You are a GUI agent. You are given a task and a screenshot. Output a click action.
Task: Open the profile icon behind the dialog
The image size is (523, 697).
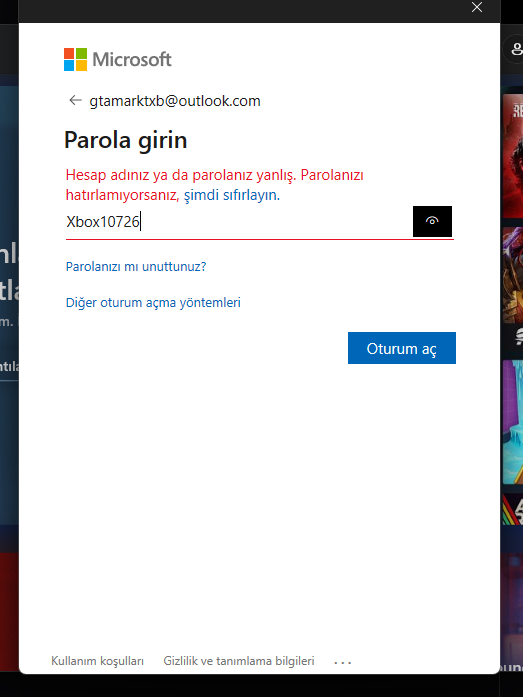[x=516, y=49]
